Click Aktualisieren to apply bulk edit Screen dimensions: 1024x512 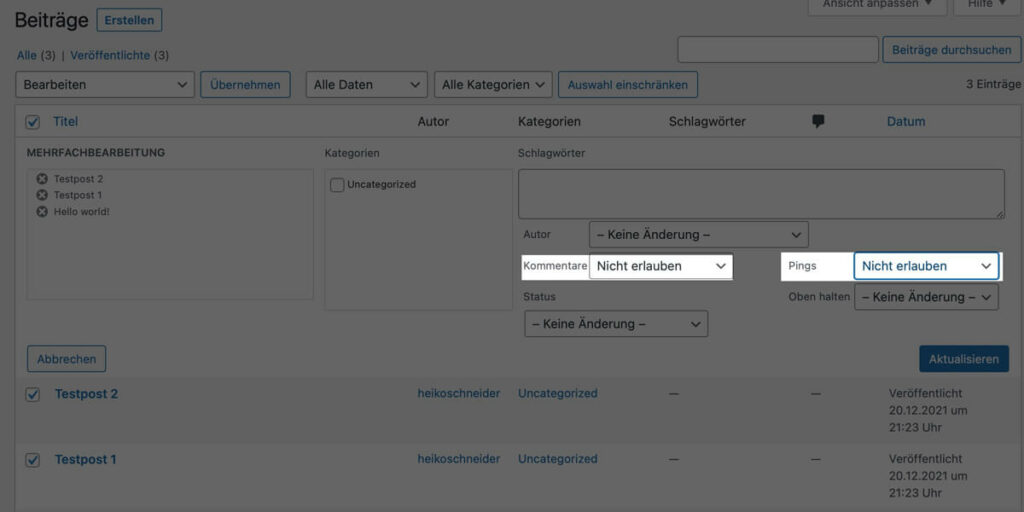click(964, 359)
